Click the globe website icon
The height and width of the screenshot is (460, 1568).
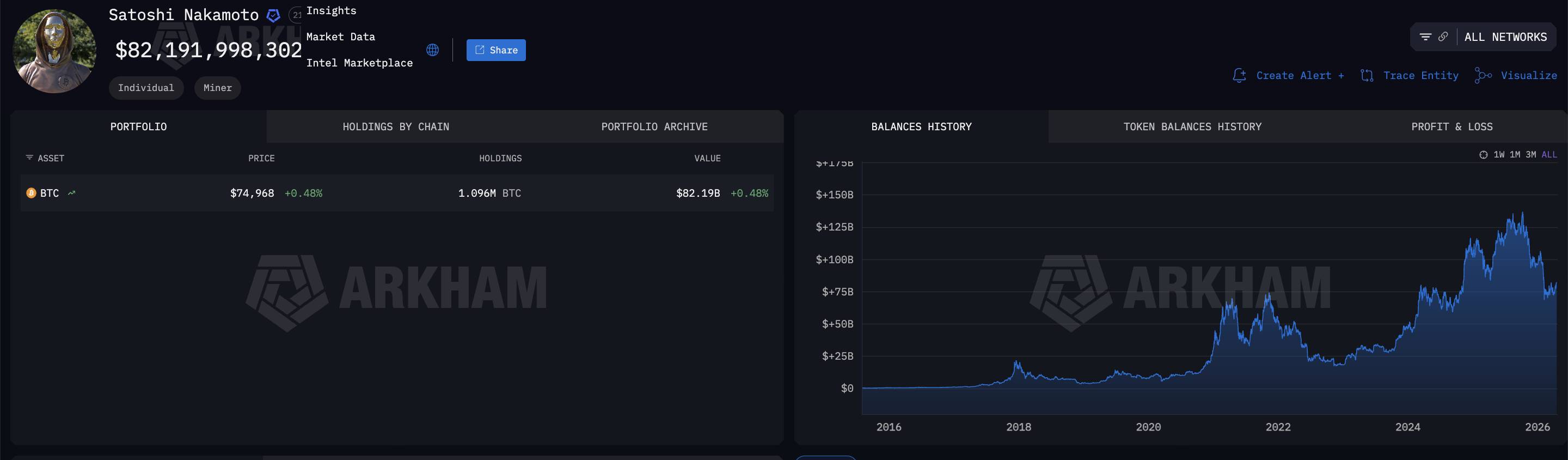coord(432,50)
